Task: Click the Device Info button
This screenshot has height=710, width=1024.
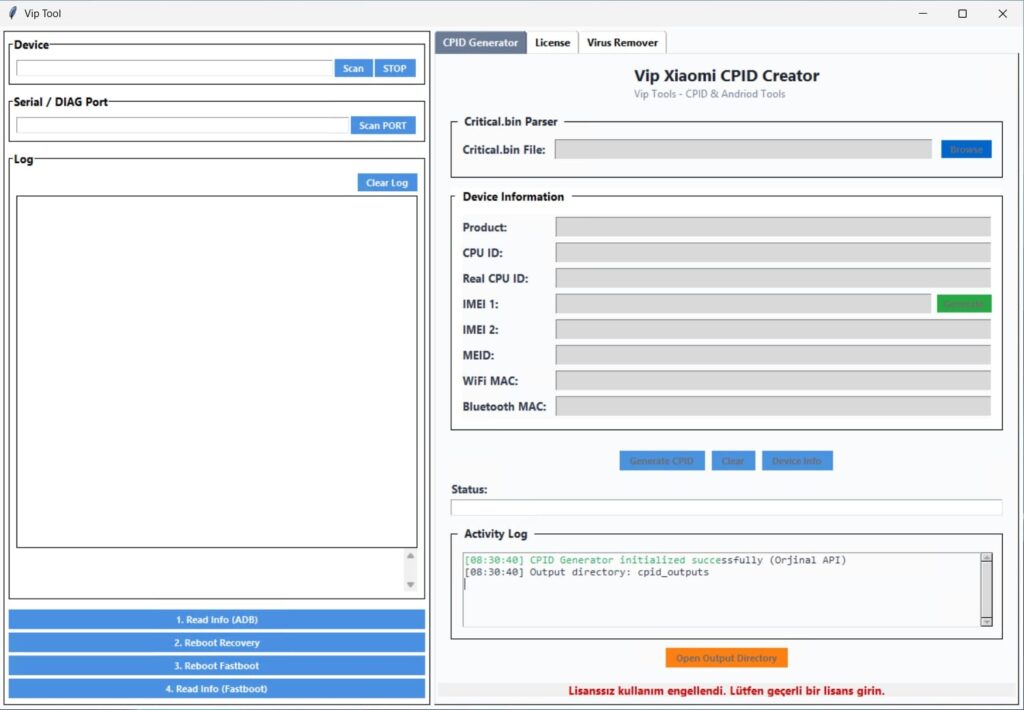Action: (797, 461)
